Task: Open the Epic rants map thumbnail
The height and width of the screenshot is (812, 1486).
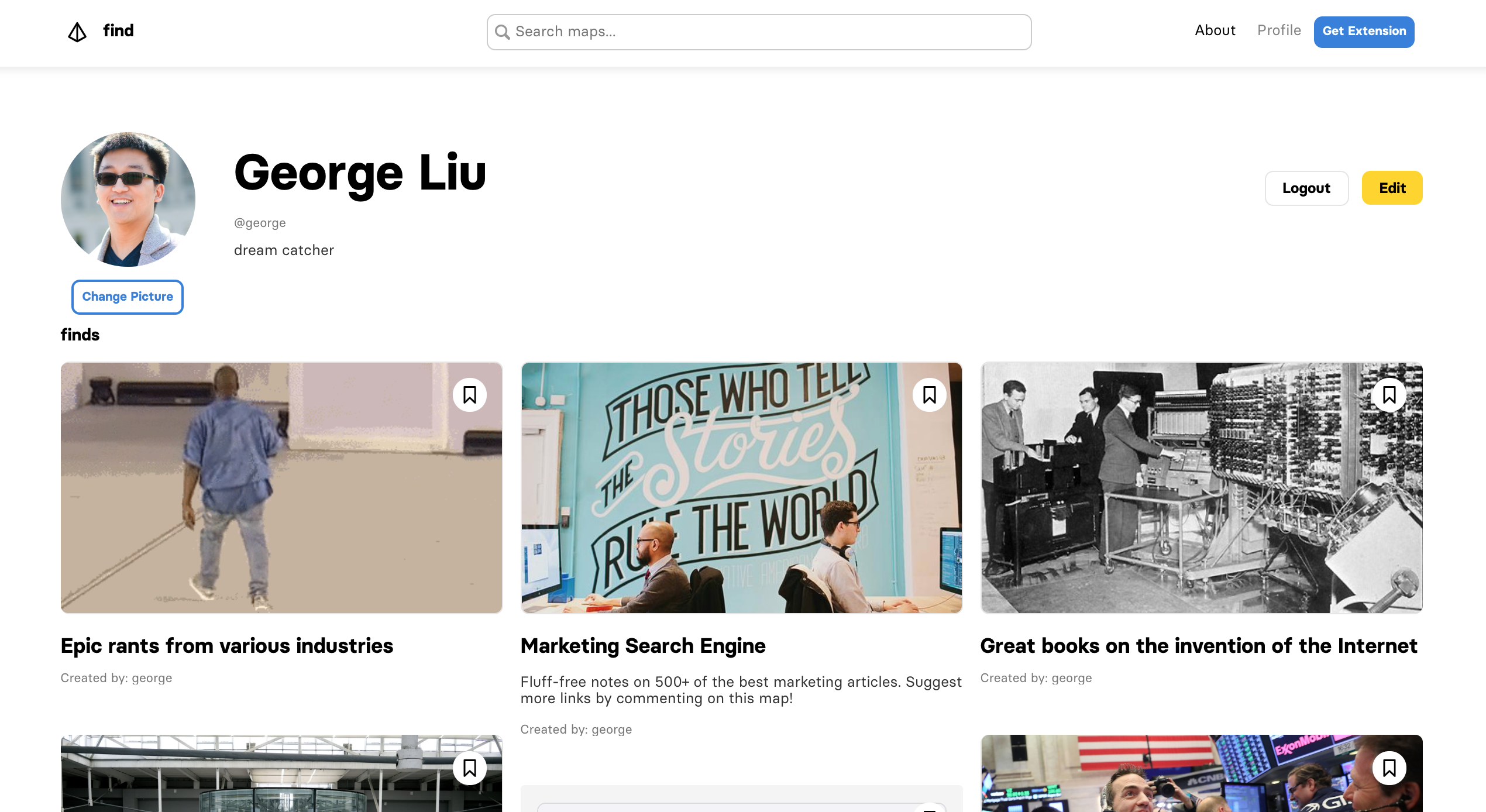Action: (281, 487)
